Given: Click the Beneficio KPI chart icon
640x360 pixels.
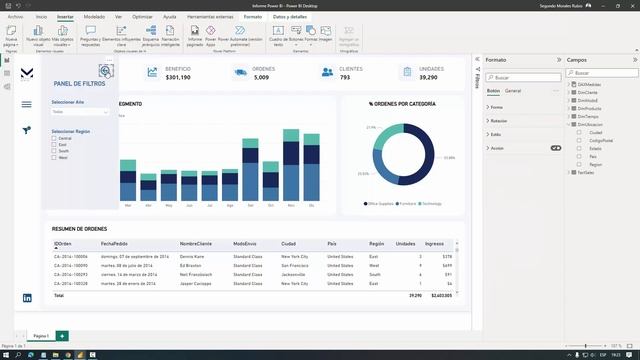Looking at the screenshot, I should [x=152, y=72].
